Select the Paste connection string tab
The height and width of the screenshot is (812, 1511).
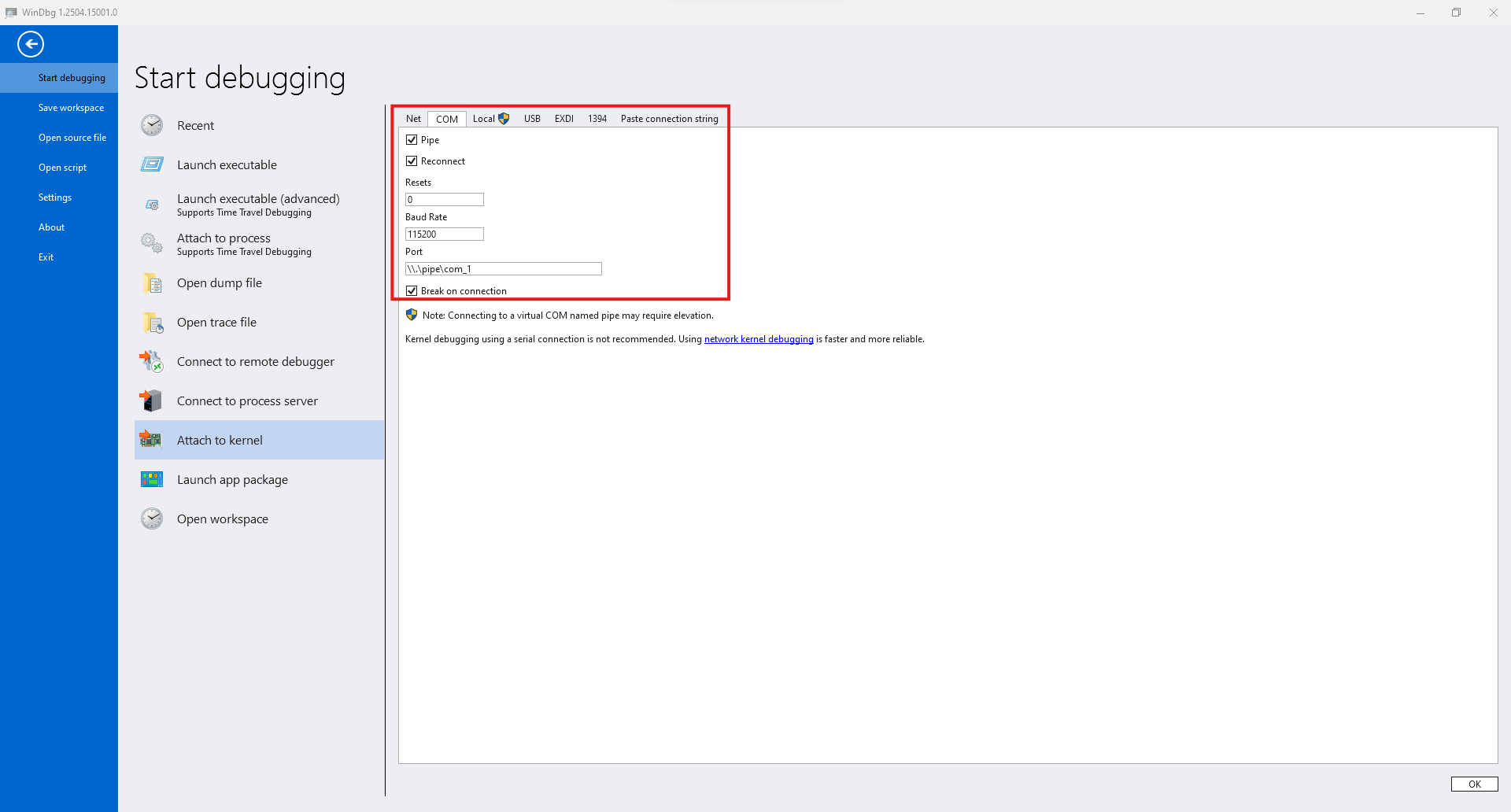click(669, 119)
